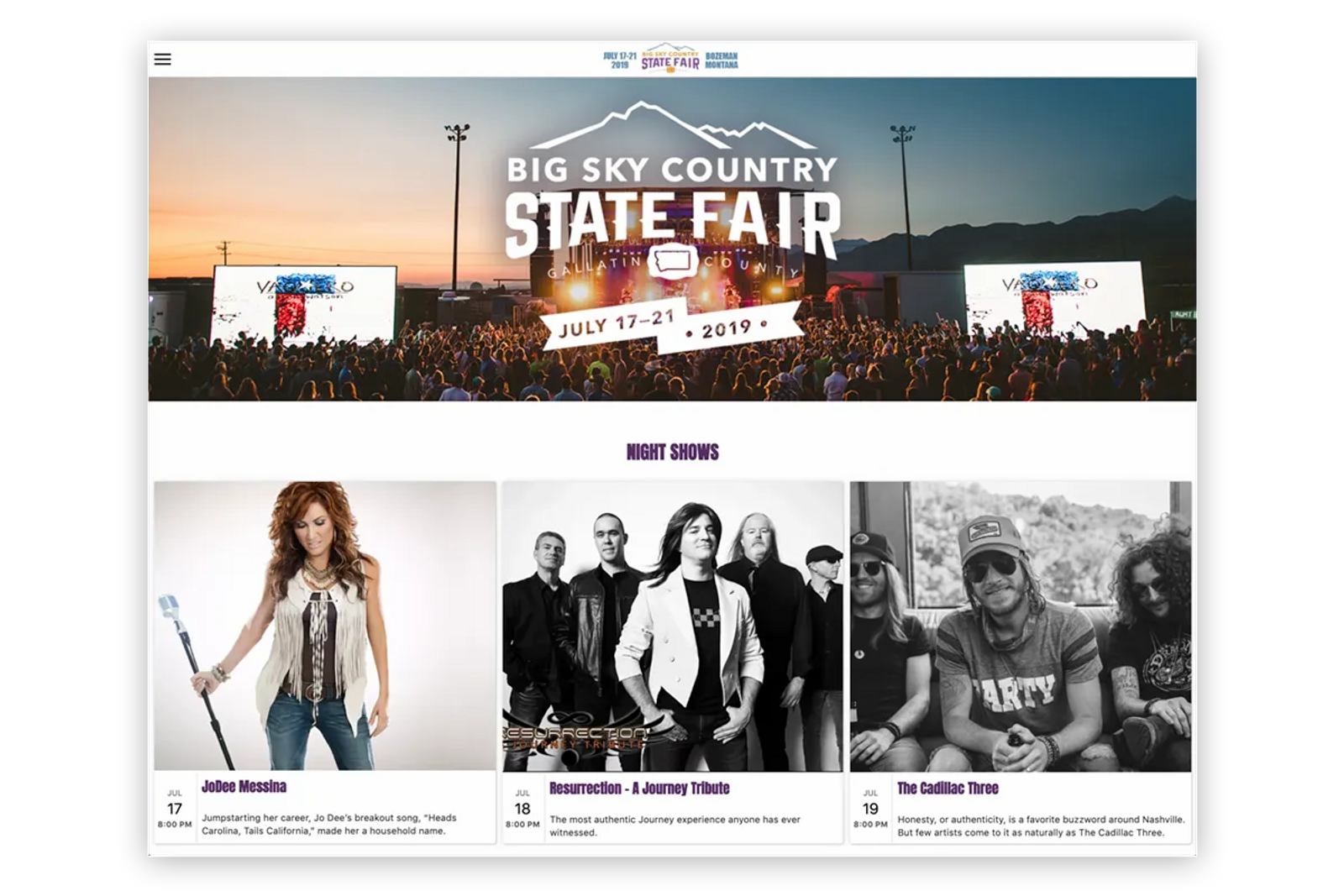The width and height of the screenshot is (1344, 896).
Task: Select the Jul 19 date badge
Action: (870, 809)
